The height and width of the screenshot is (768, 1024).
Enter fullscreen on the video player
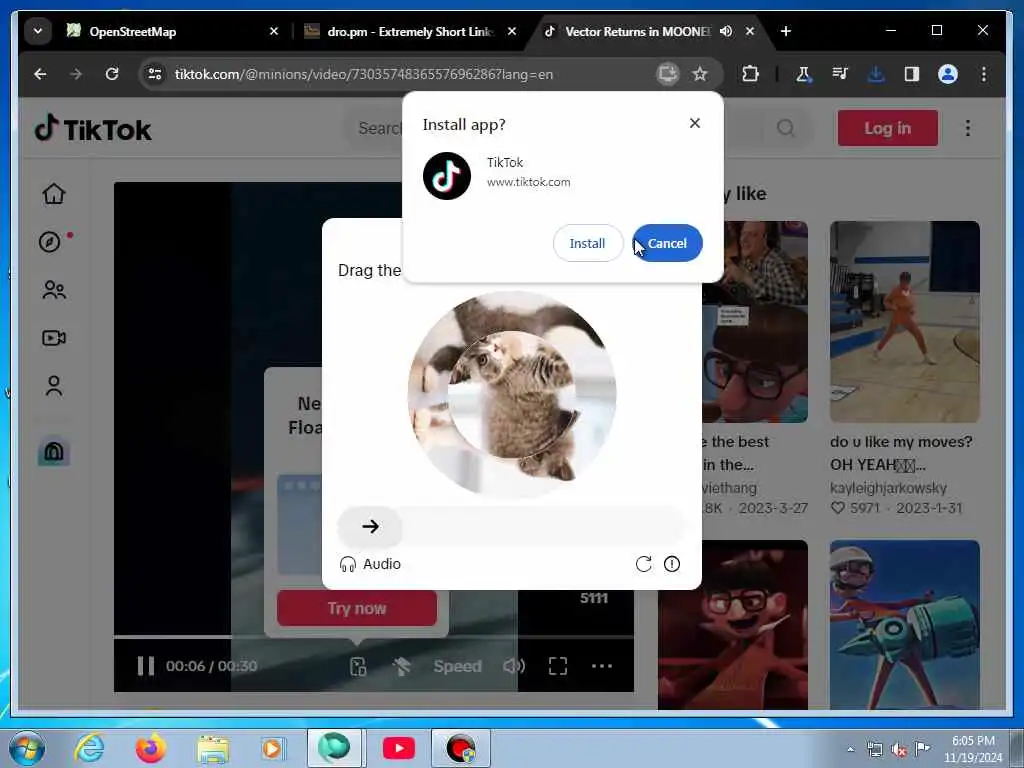point(558,666)
